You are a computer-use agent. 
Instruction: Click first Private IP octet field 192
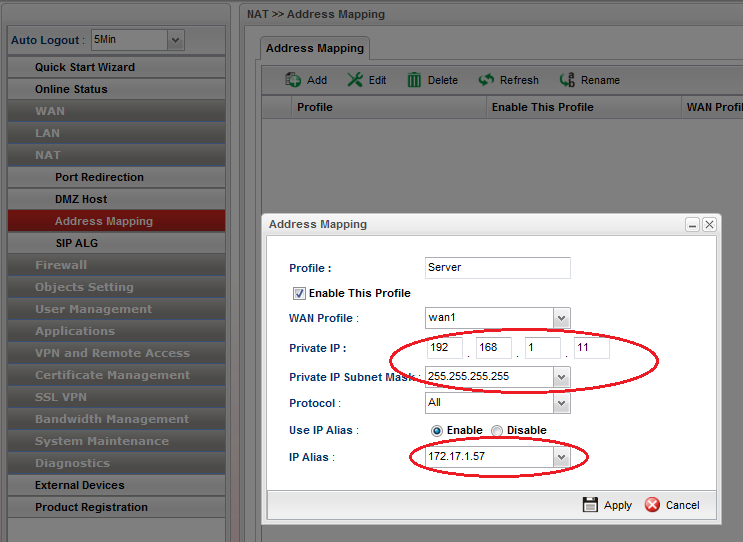[444, 348]
